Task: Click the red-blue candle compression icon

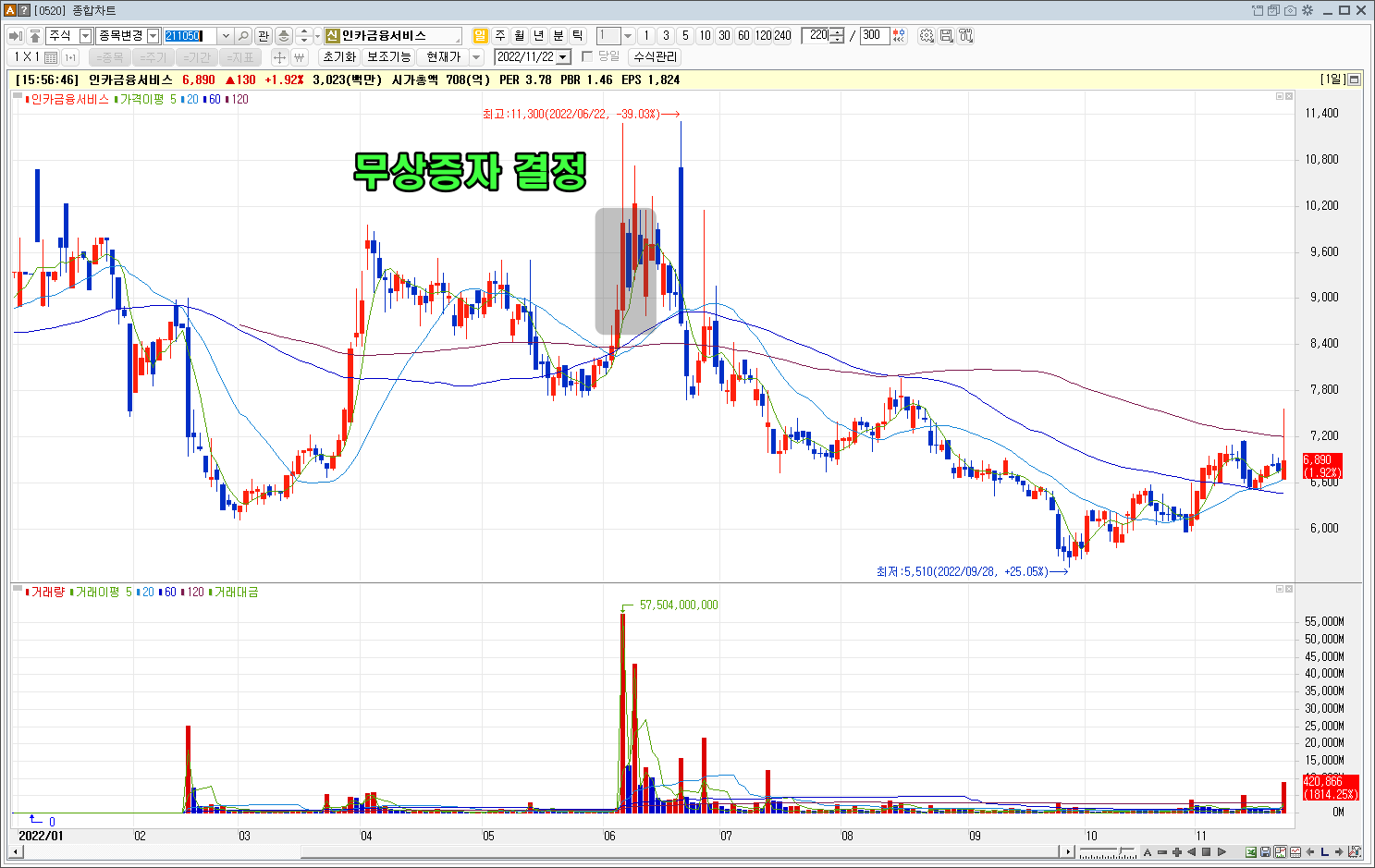Action: [x=899, y=35]
